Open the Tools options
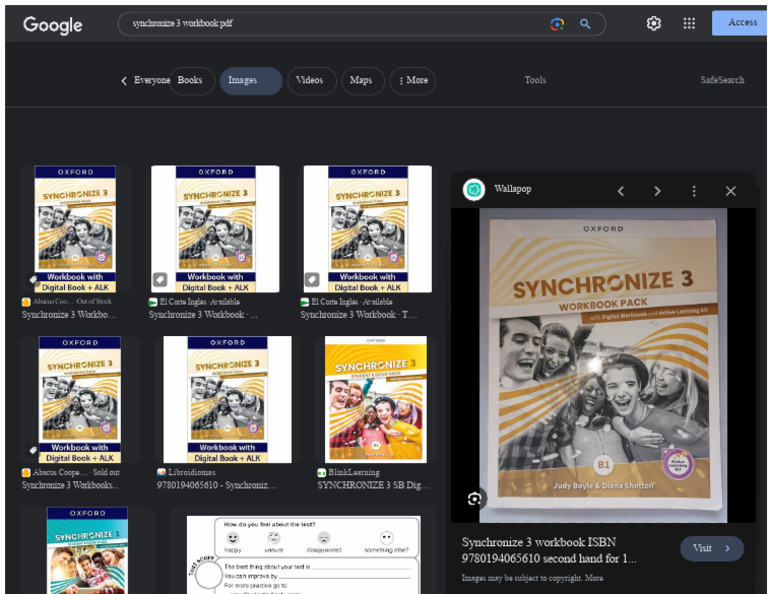The width and height of the screenshot is (768, 594). pos(535,80)
